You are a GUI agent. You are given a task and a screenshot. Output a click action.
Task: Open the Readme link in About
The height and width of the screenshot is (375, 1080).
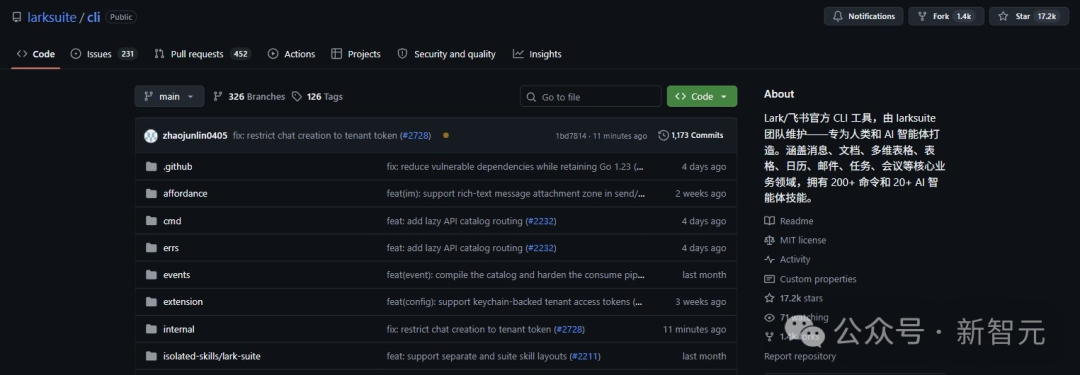796,221
